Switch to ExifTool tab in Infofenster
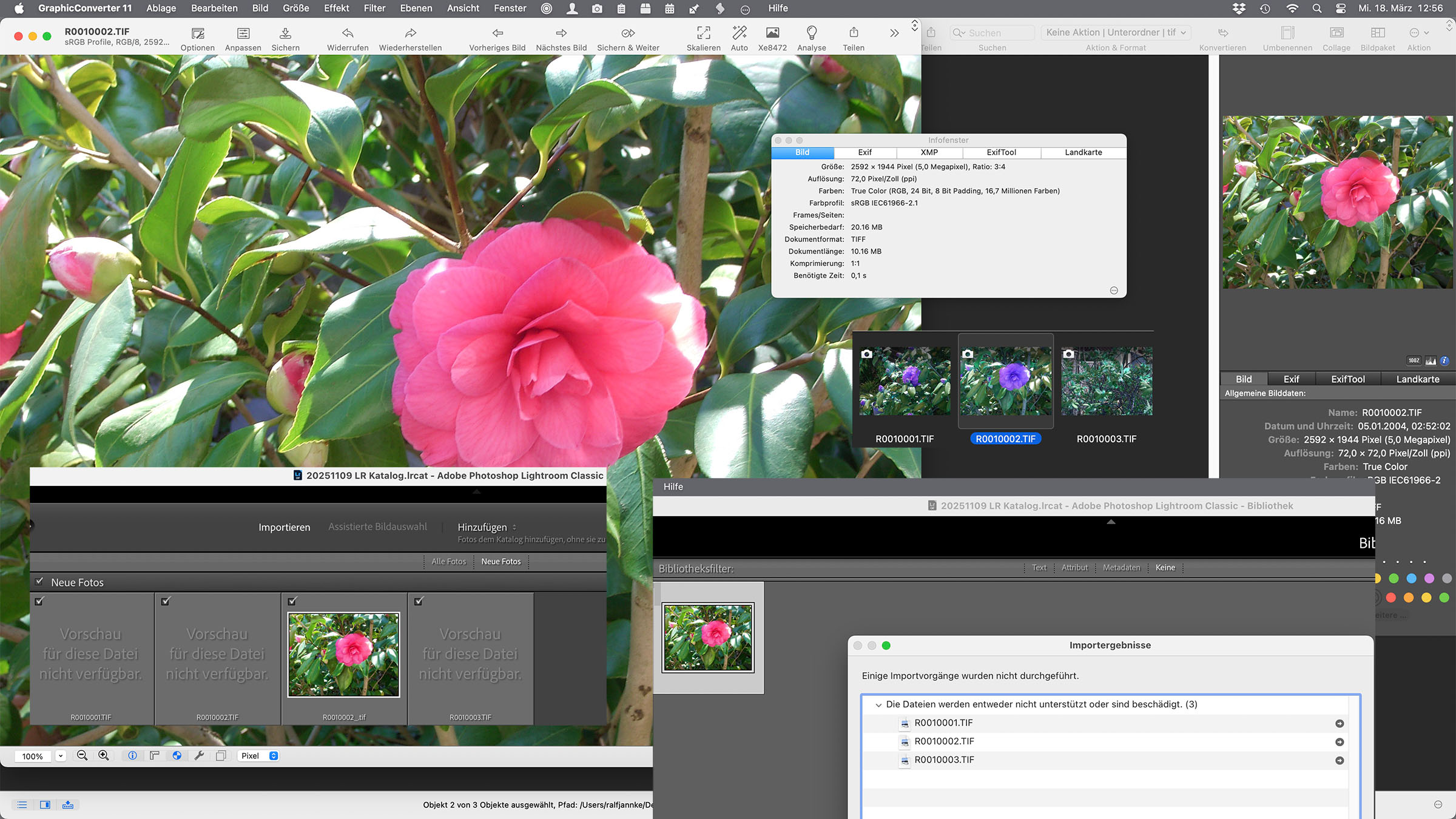This screenshot has height=819, width=1456. pos(1001,152)
